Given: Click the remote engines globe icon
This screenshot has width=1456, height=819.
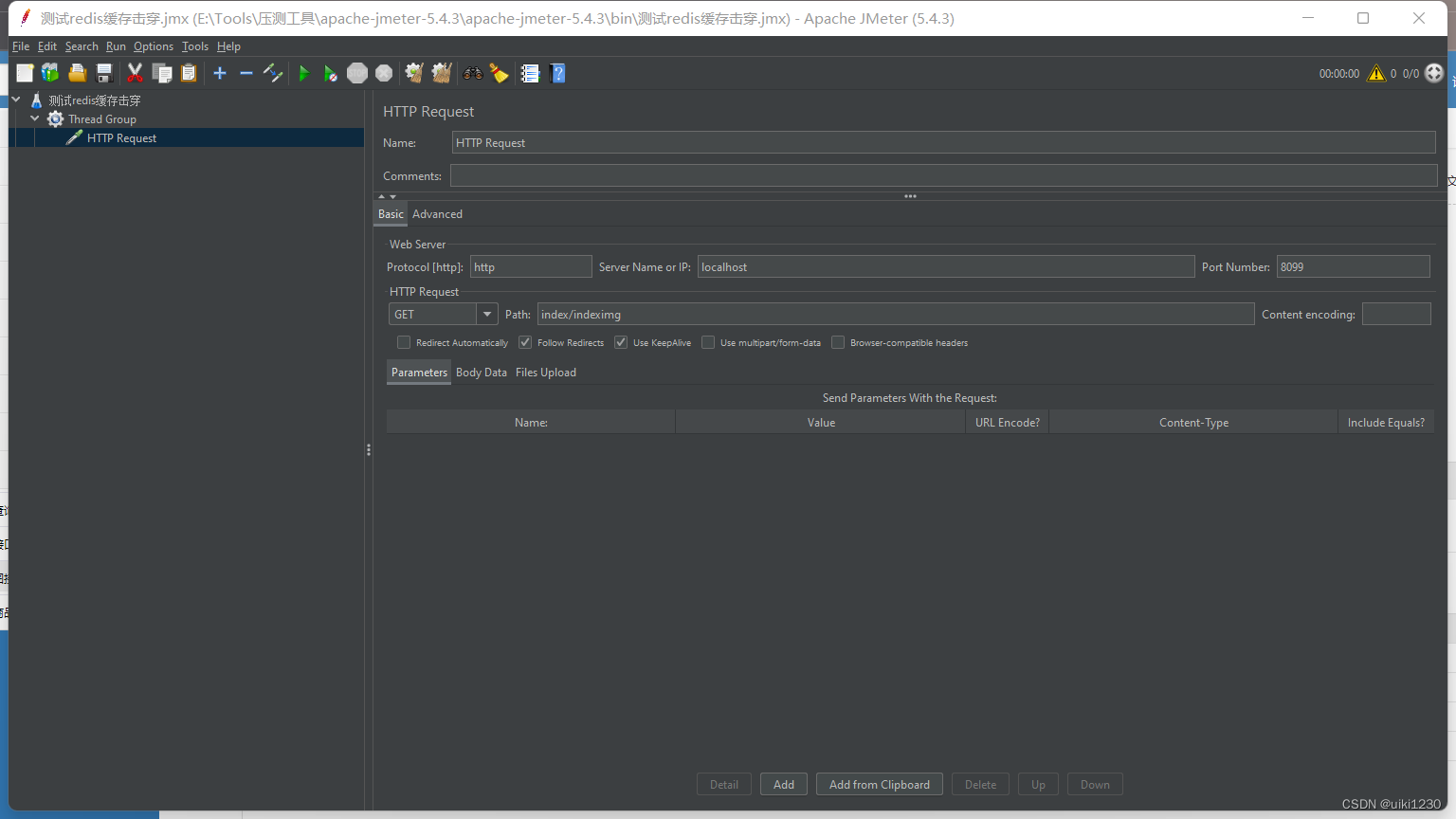Looking at the screenshot, I should point(1434,73).
